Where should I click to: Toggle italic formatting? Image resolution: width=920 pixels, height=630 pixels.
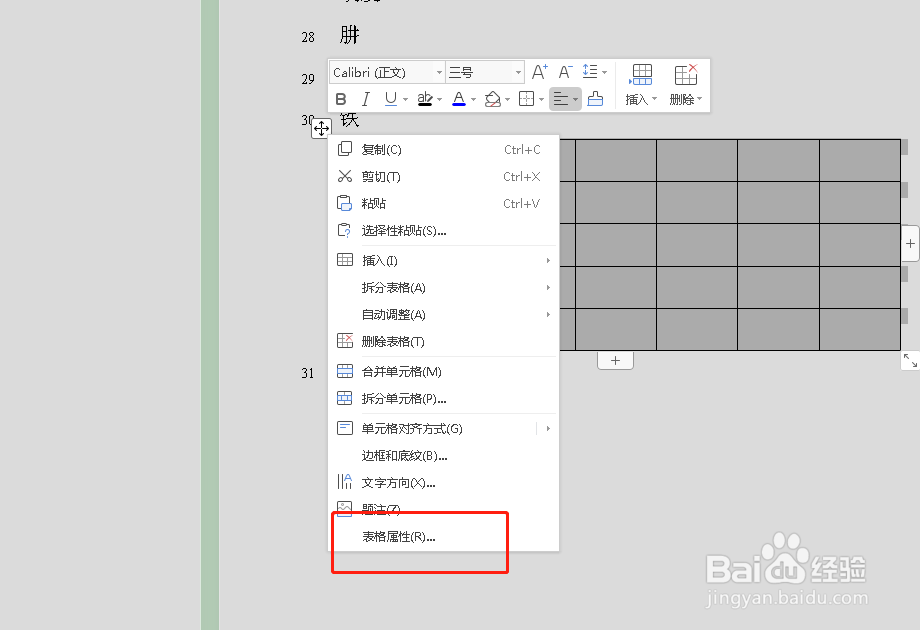(365, 98)
